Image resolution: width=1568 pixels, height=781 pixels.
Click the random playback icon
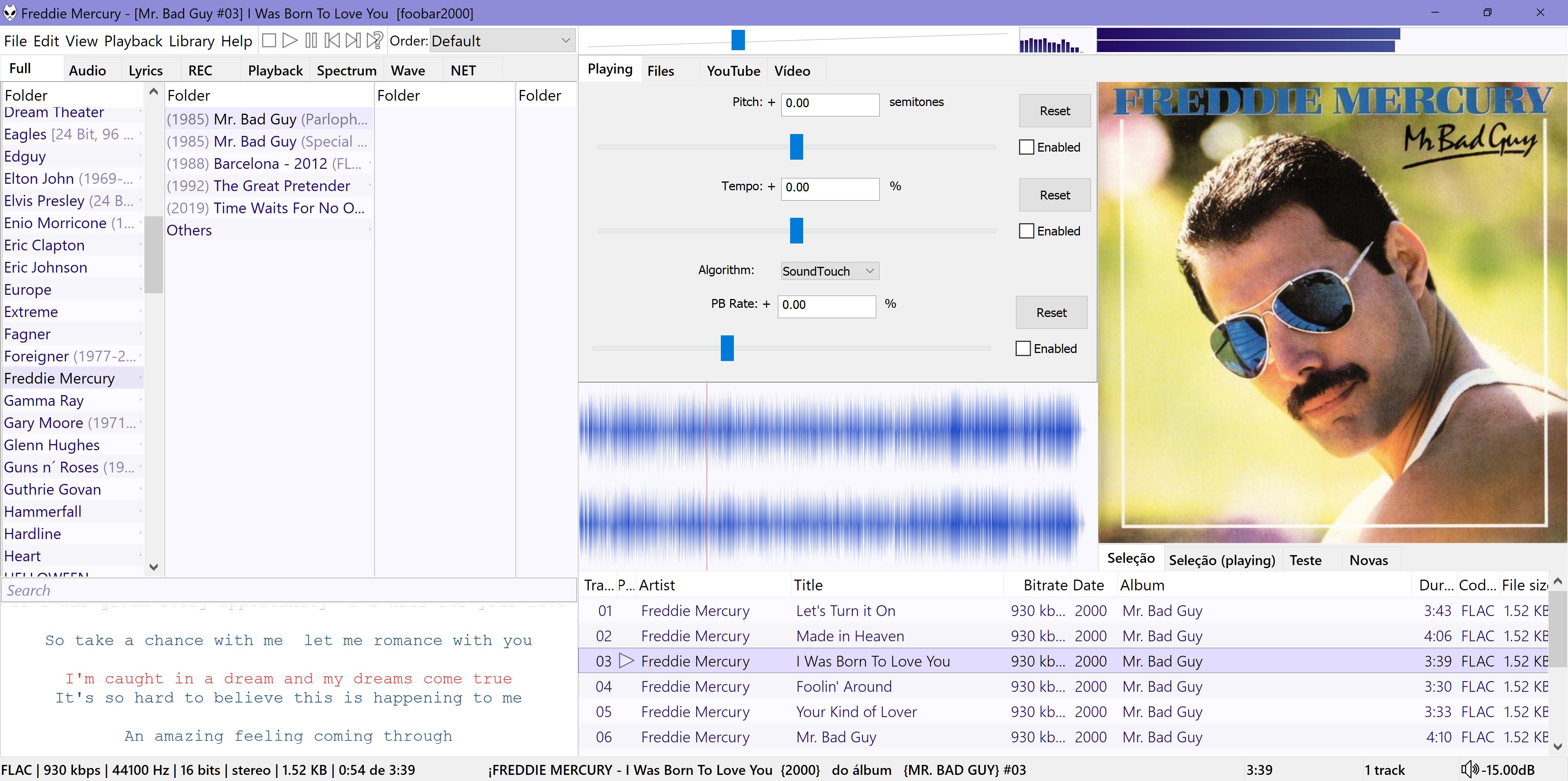[375, 41]
